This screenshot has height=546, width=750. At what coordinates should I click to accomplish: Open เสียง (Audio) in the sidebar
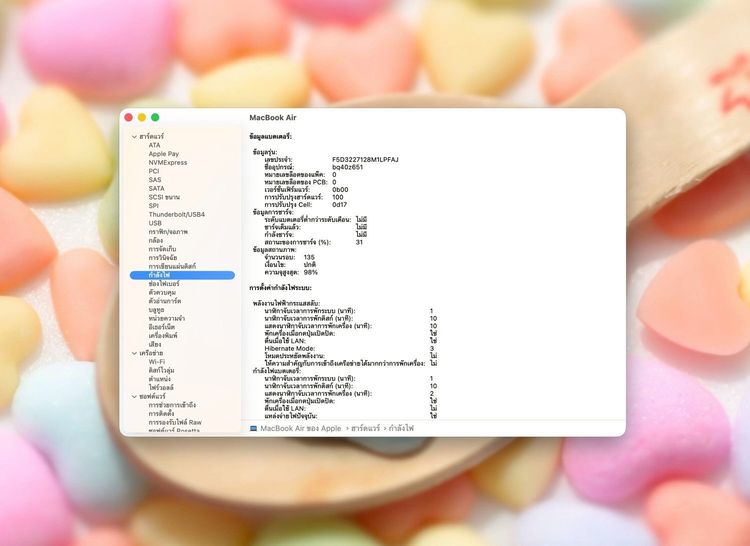154,344
